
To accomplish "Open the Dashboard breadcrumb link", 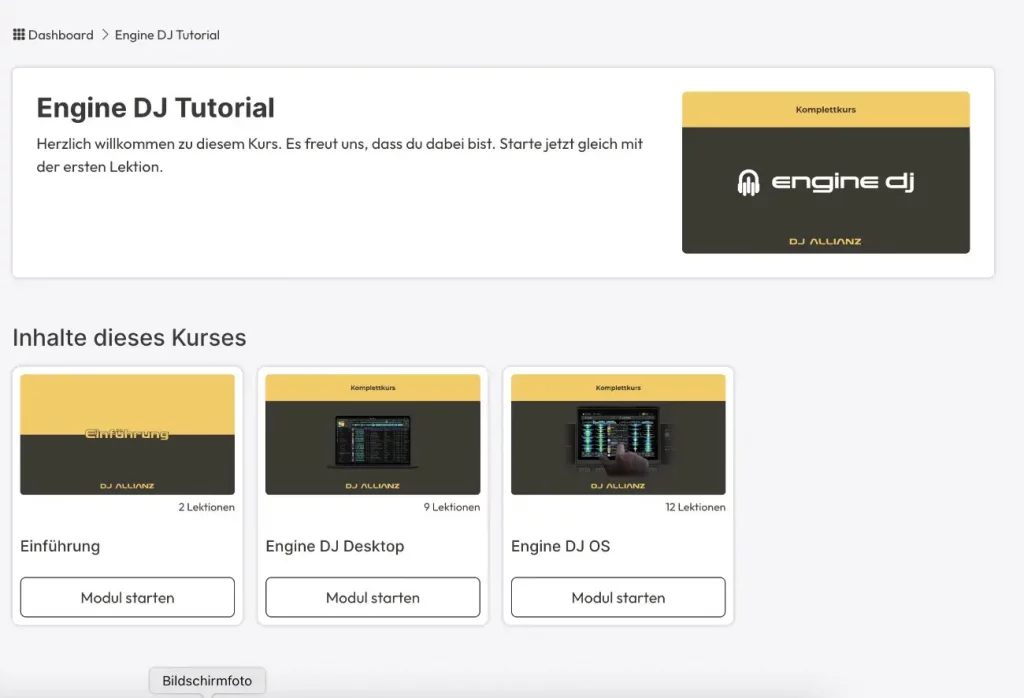I will tap(60, 35).
